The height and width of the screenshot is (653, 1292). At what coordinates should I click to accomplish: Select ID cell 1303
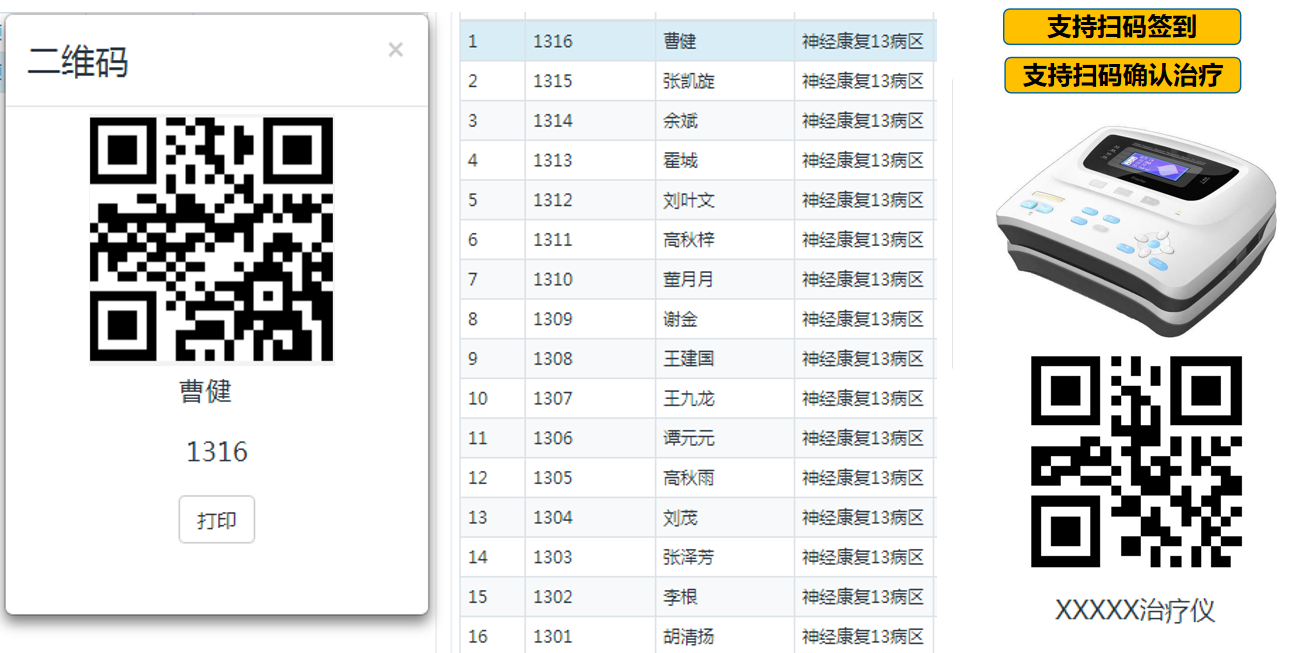(x=553, y=557)
